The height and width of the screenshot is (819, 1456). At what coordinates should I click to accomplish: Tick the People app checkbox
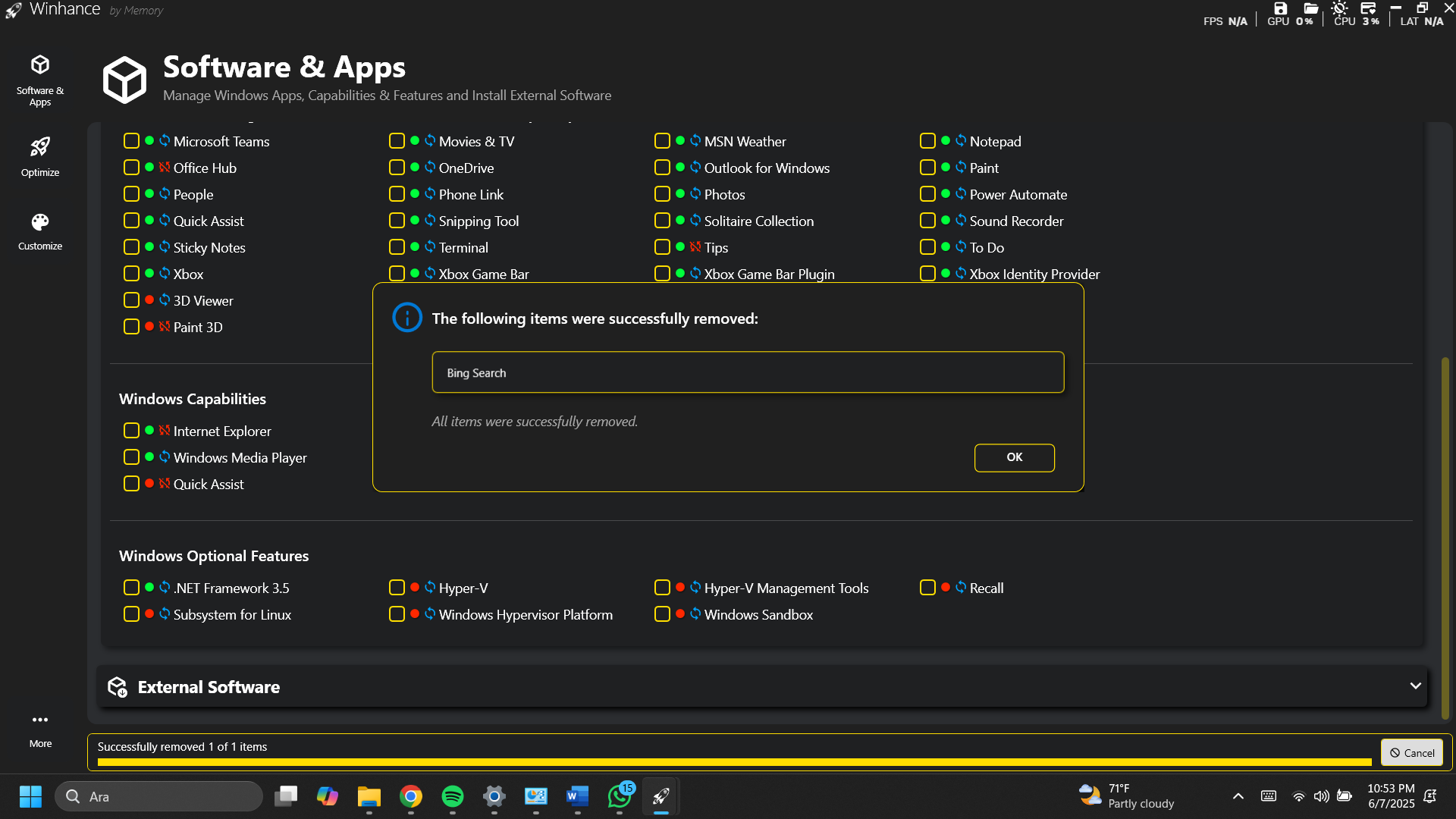pos(131,194)
